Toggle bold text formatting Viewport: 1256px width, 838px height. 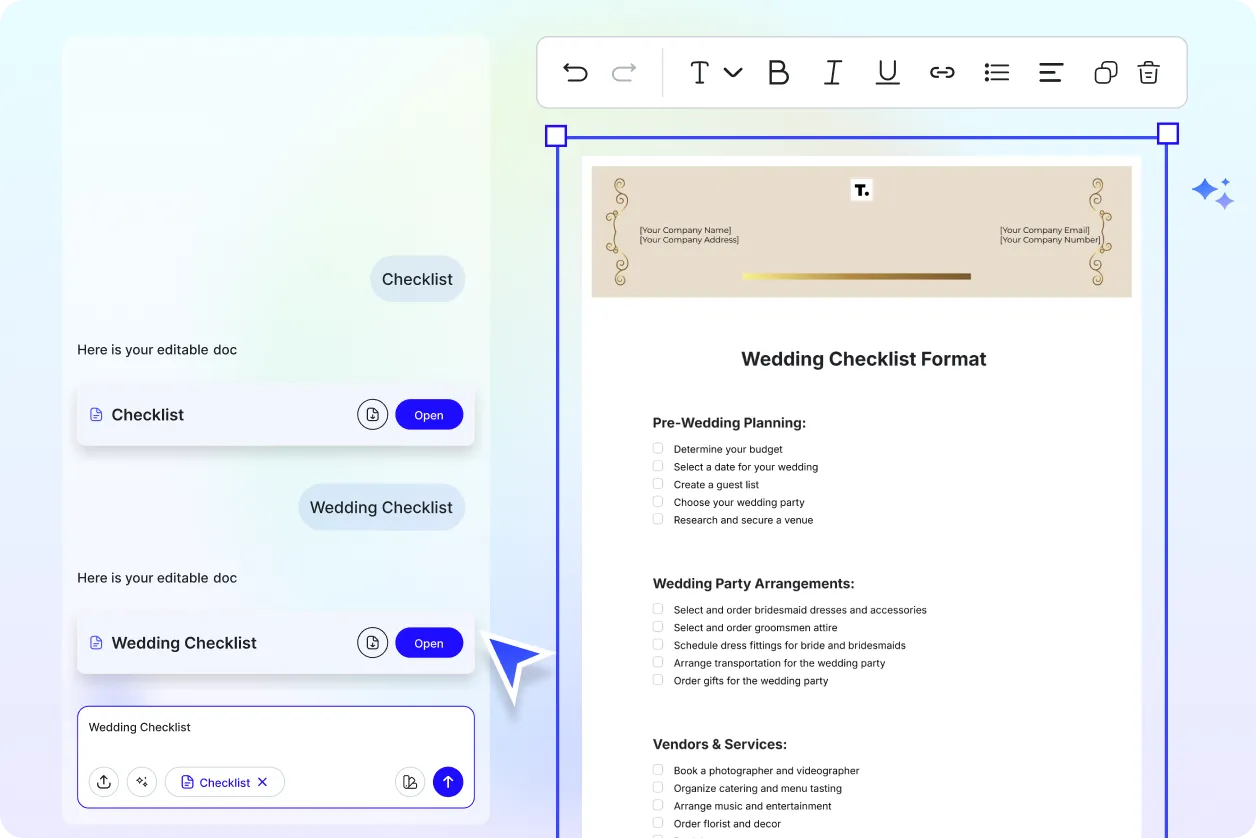(778, 72)
